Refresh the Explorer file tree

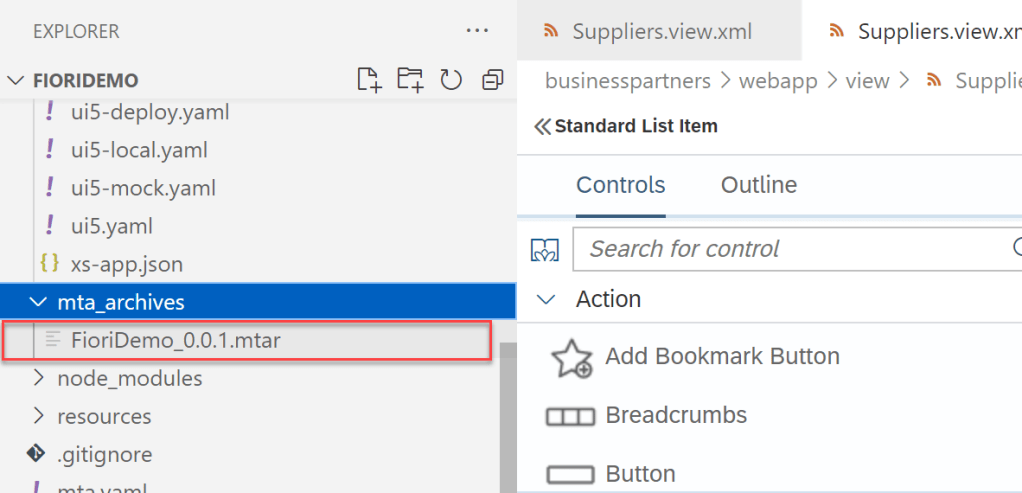[x=451, y=80]
